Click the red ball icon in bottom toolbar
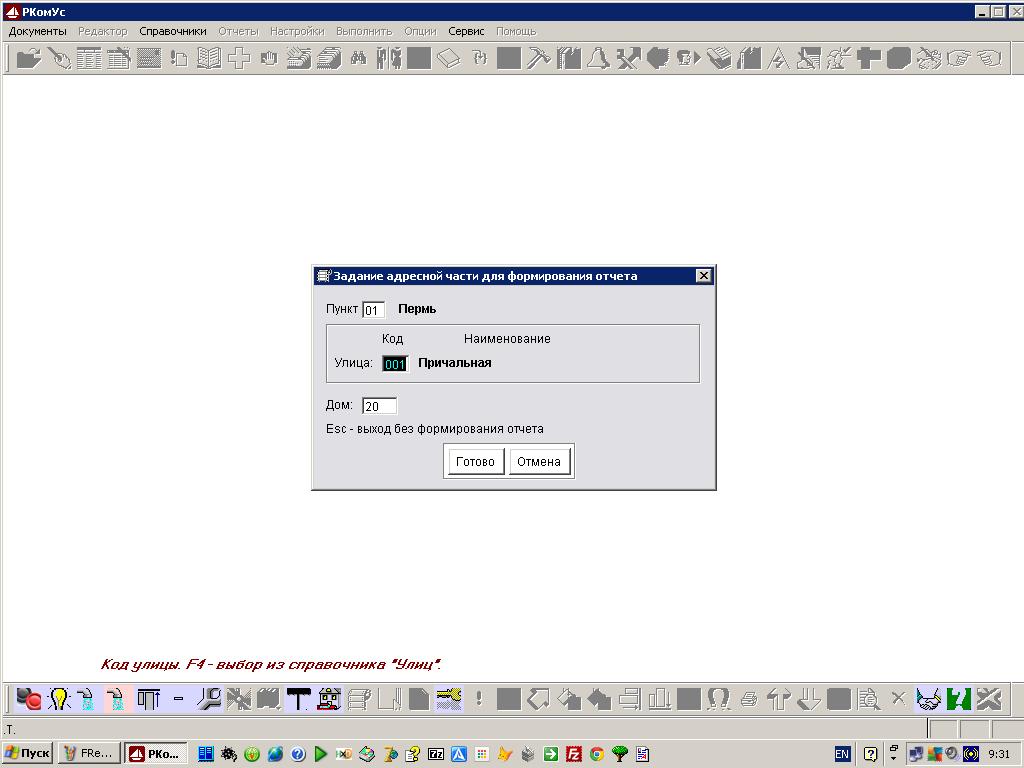 (x=29, y=699)
